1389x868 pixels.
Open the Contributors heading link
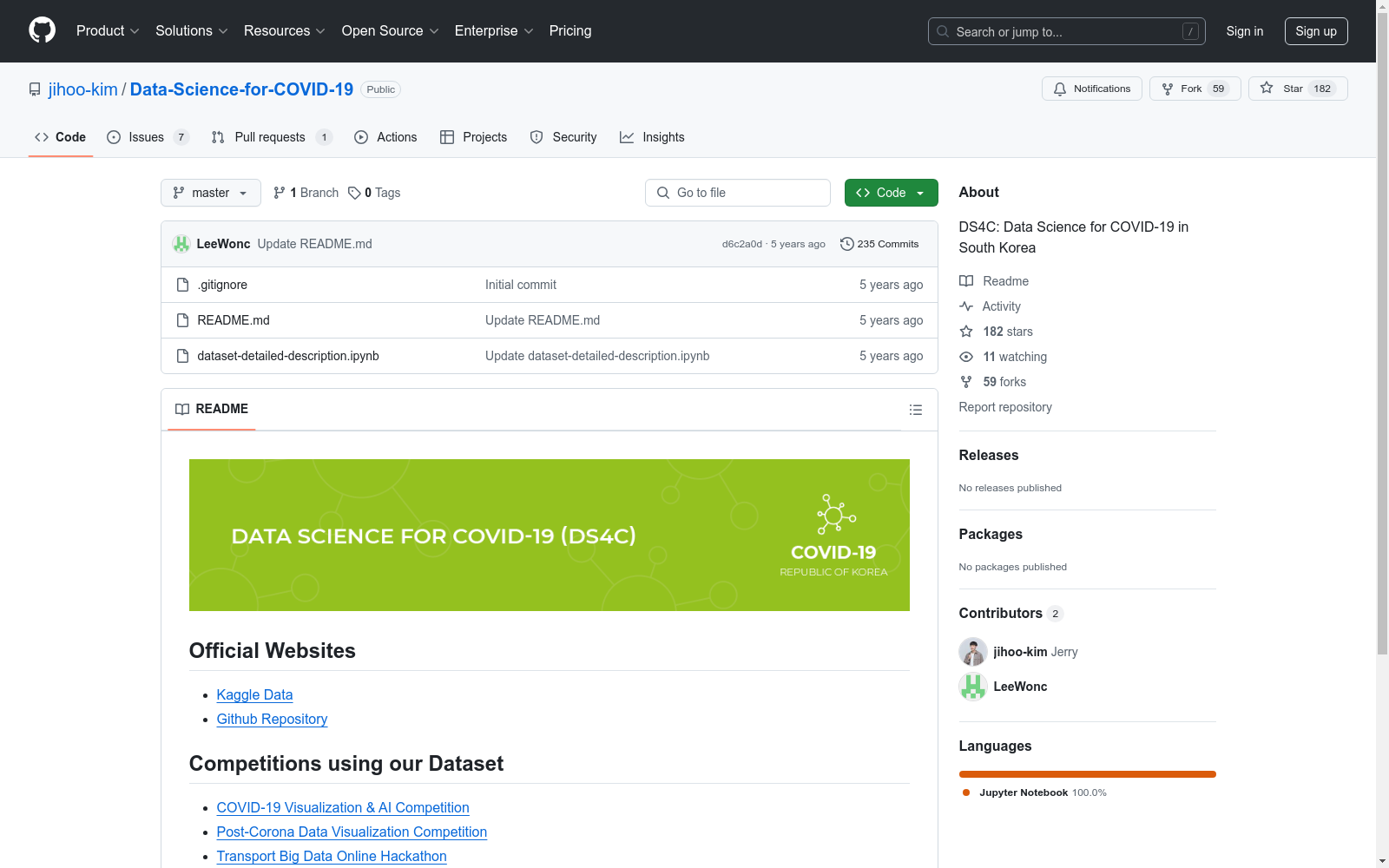[x=1010, y=613]
